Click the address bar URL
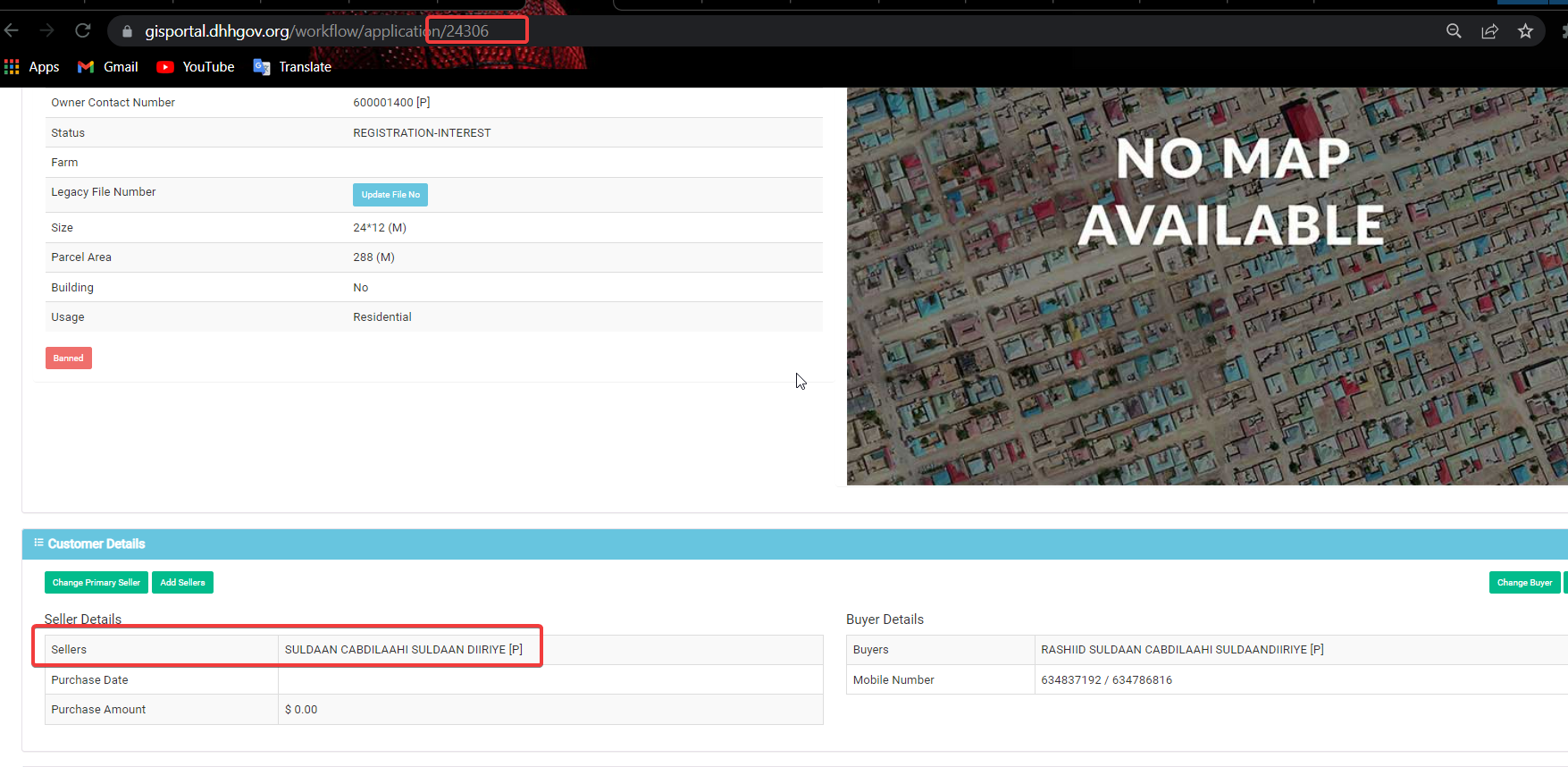The width and height of the screenshot is (1568, 767). (x=316, y=31)
